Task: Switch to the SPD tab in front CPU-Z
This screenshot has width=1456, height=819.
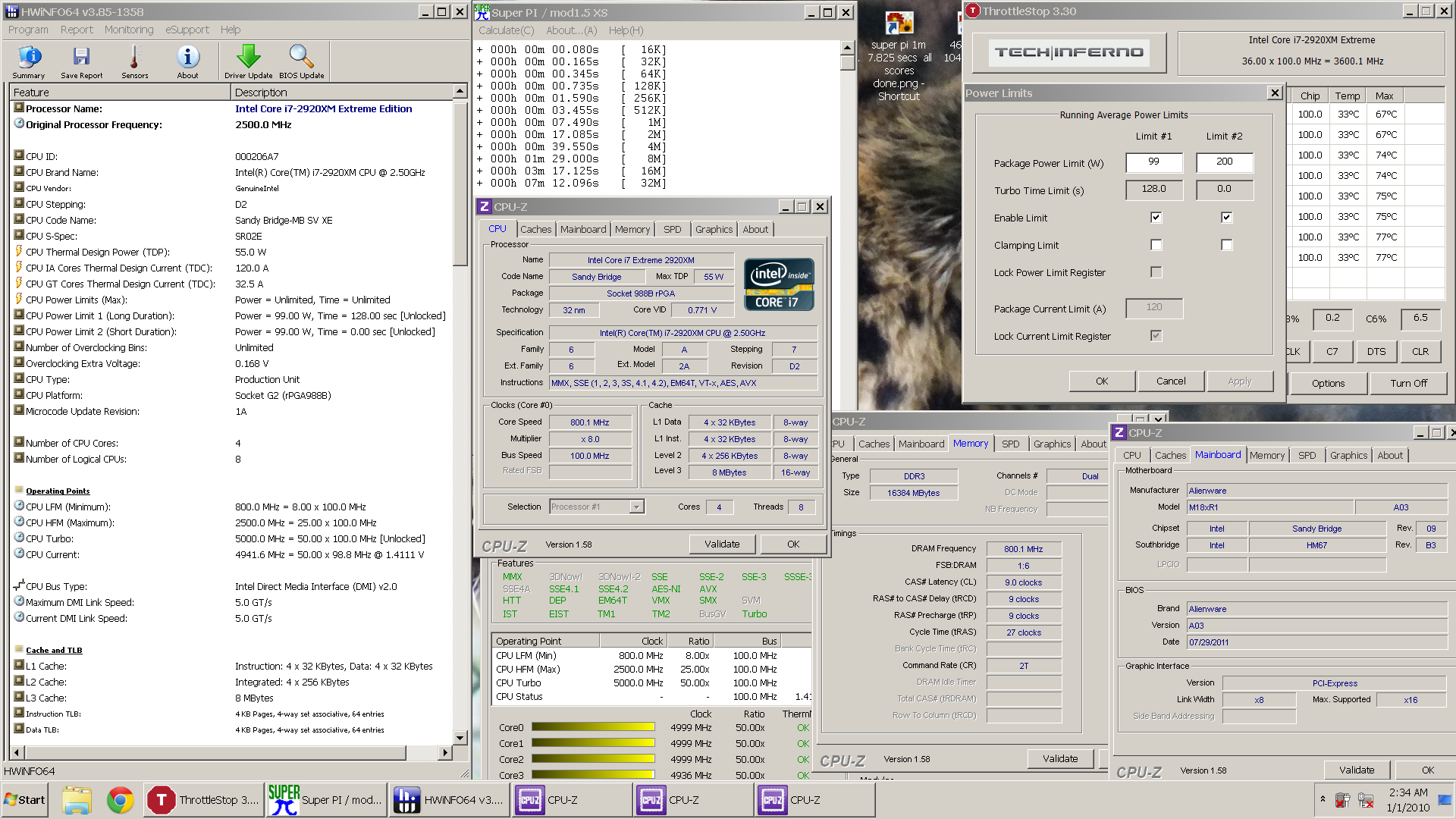Action: pyautogui.click(x=672, y=229)
